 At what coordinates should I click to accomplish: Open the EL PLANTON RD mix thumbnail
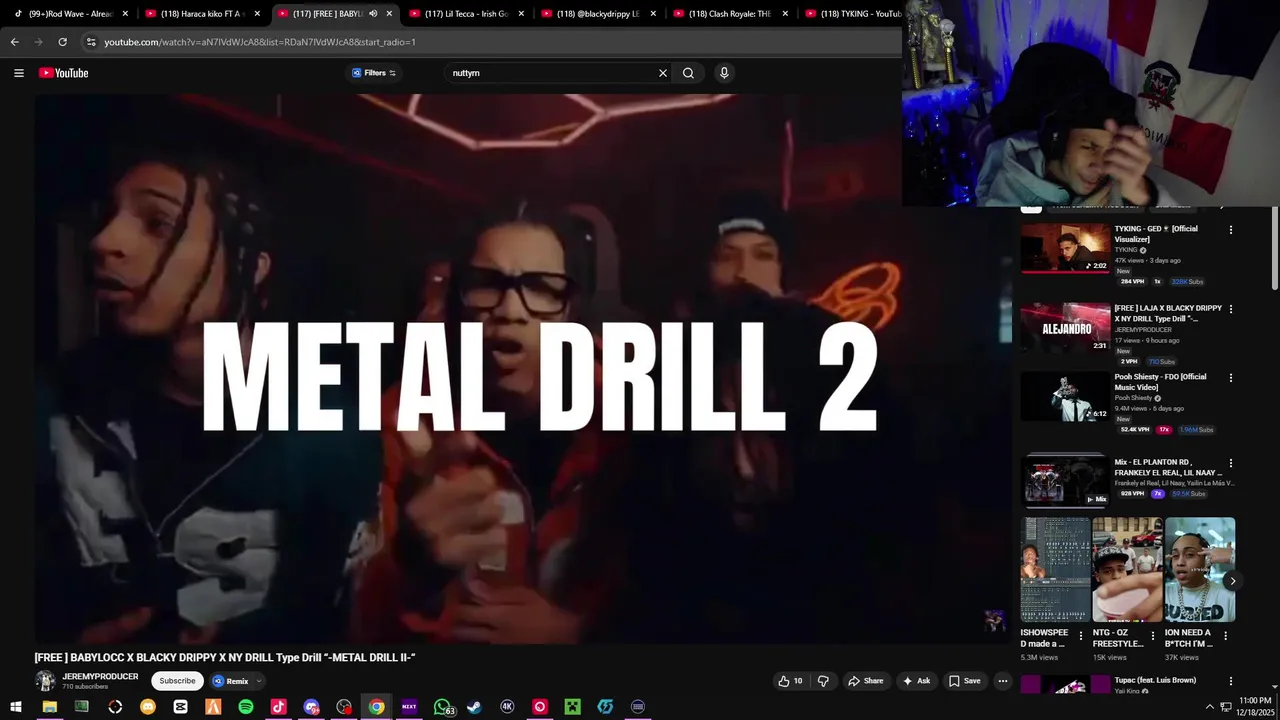1065,482
